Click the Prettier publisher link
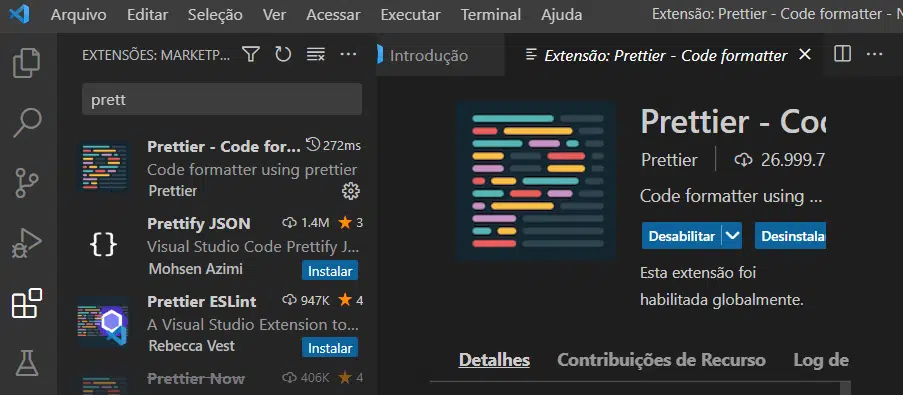The height and width of the screenshot is (395, 903). (x=669, y=160)
